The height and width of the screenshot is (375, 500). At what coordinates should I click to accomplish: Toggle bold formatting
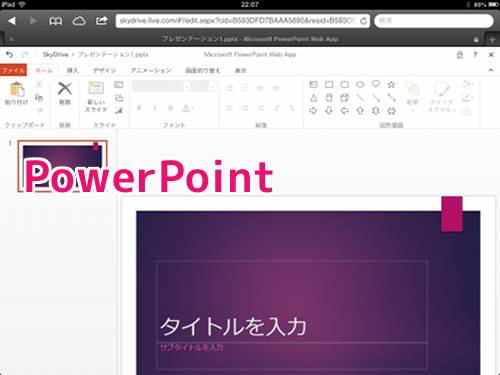click(139, 108)
